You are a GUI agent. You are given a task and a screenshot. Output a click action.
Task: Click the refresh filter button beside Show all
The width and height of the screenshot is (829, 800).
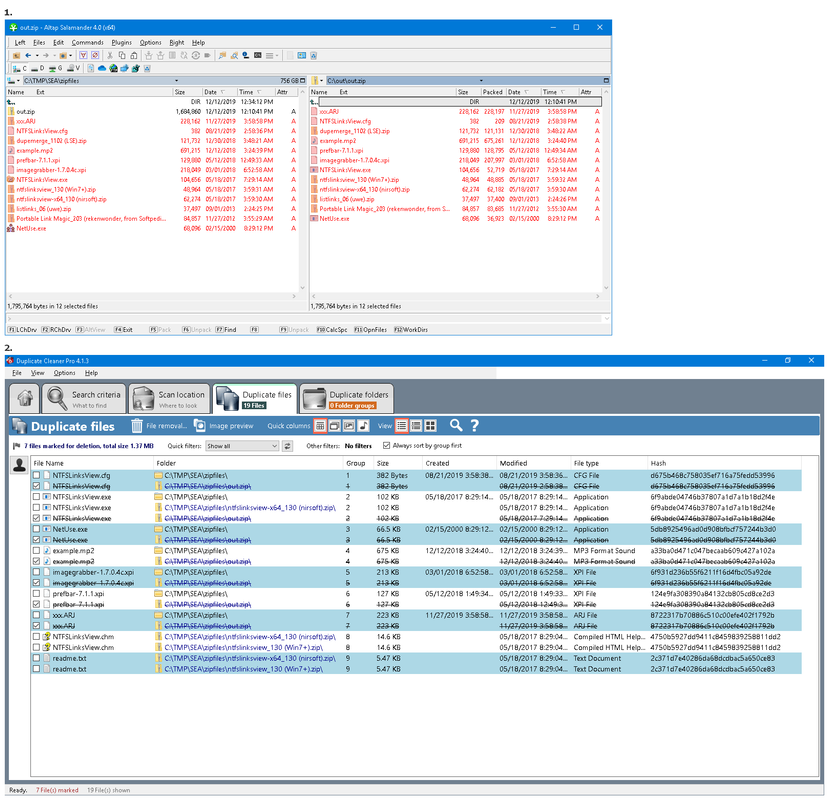(287, 446)
